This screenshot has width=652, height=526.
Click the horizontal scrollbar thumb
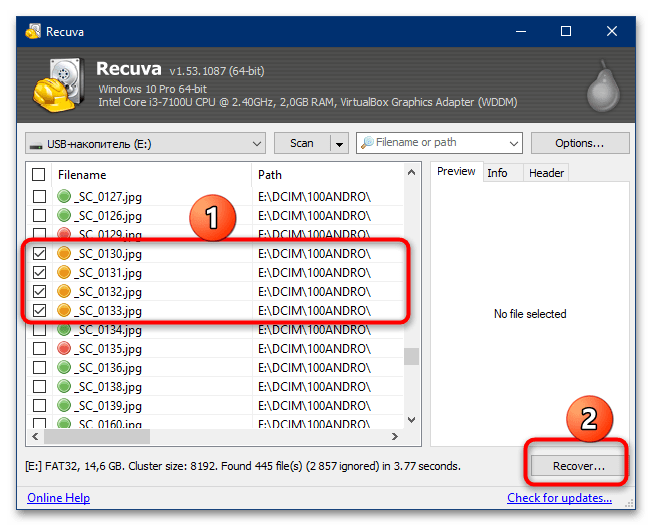pyautogui.click(x=97, y=437)
